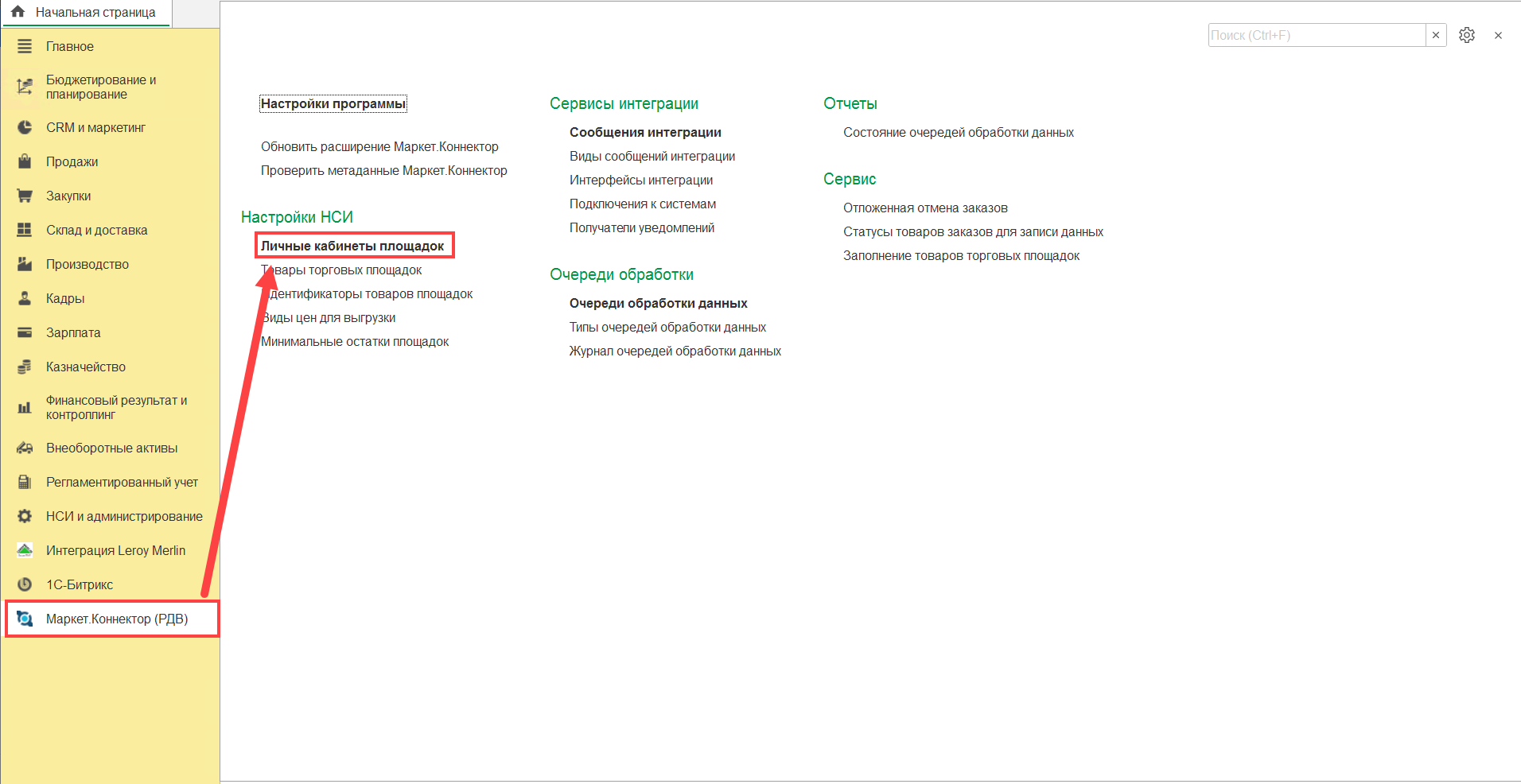Go to the Закупки section label
Screen dimensions: 1521x784
click(x=68, y=196)
